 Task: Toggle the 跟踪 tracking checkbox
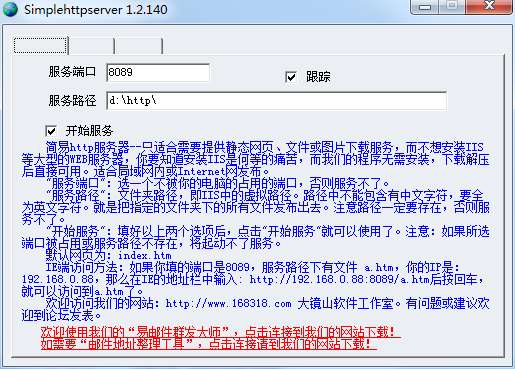[x=291, y=77]
